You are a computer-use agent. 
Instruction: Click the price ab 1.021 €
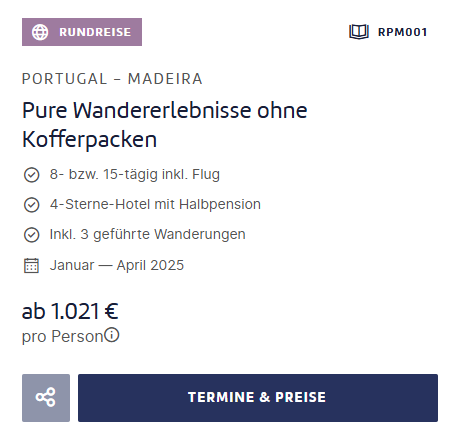(x=70, y=311)
